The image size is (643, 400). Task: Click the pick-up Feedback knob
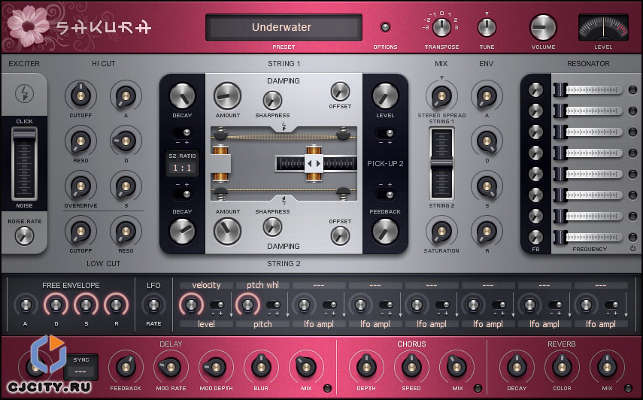pyautogui.click(x=385, y=231)
